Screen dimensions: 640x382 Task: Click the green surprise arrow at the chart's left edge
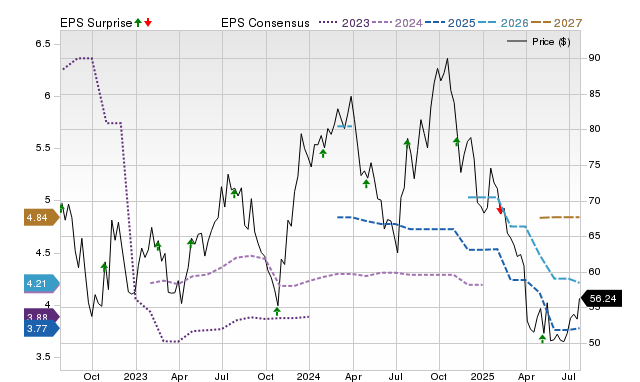pos(62,208)
